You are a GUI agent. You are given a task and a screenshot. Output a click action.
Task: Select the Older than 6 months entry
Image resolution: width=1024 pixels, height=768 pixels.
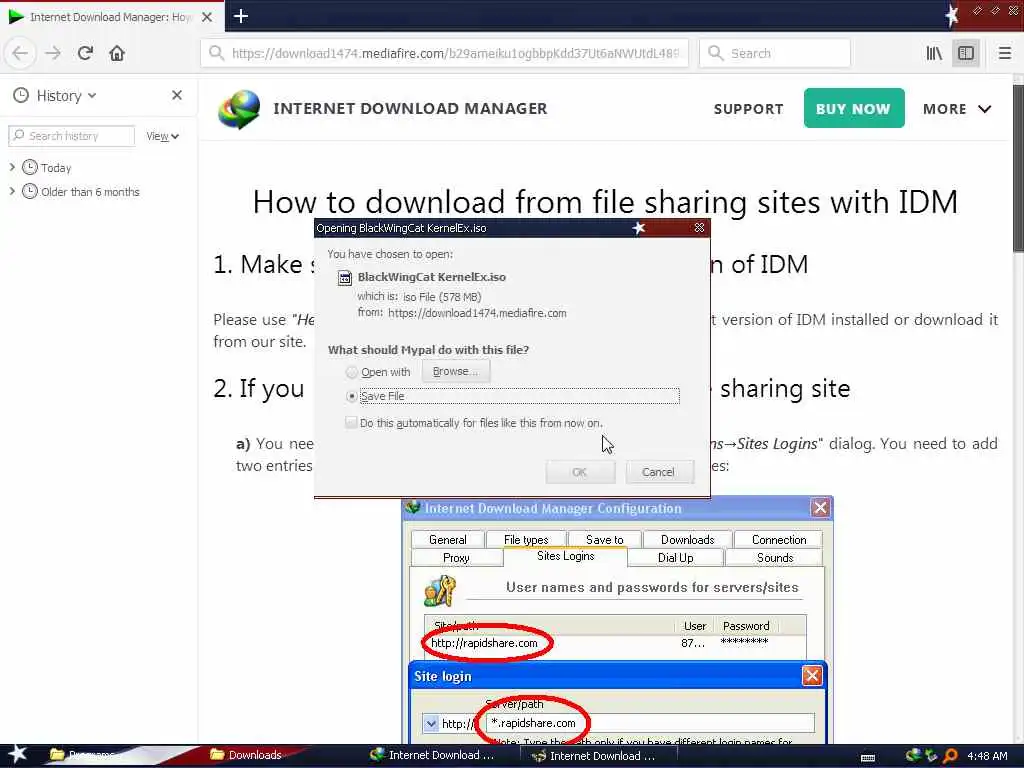(81, 191)
